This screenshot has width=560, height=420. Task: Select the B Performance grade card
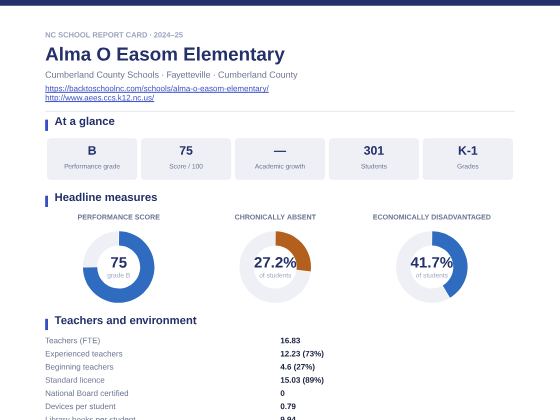click(92, 159)
